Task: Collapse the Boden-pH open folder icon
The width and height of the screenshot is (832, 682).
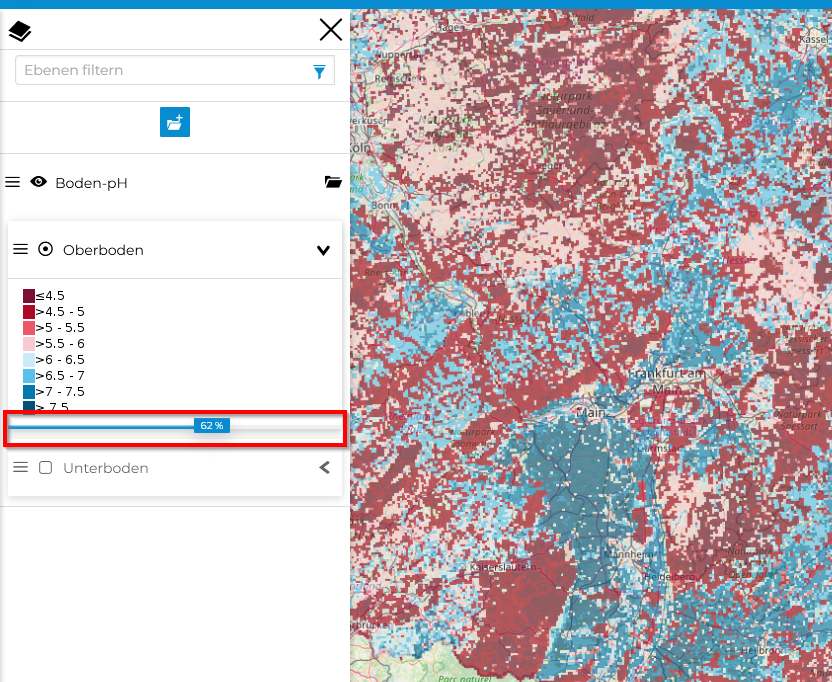Action: 333,182
